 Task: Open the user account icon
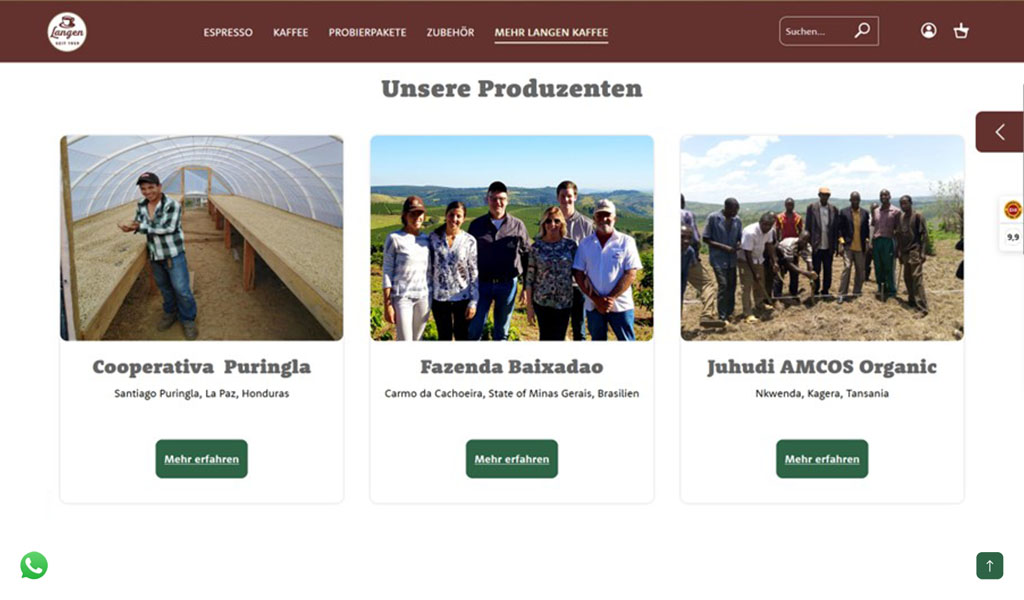pos(928,31)
